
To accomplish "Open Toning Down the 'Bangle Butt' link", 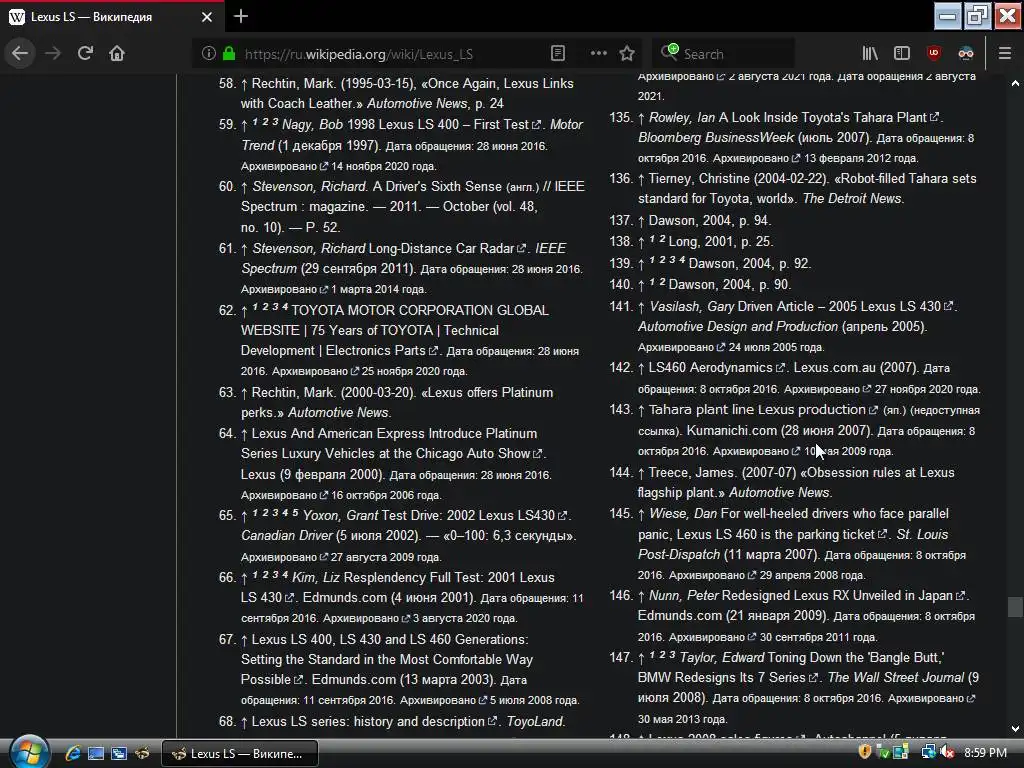I will point(792,667).
